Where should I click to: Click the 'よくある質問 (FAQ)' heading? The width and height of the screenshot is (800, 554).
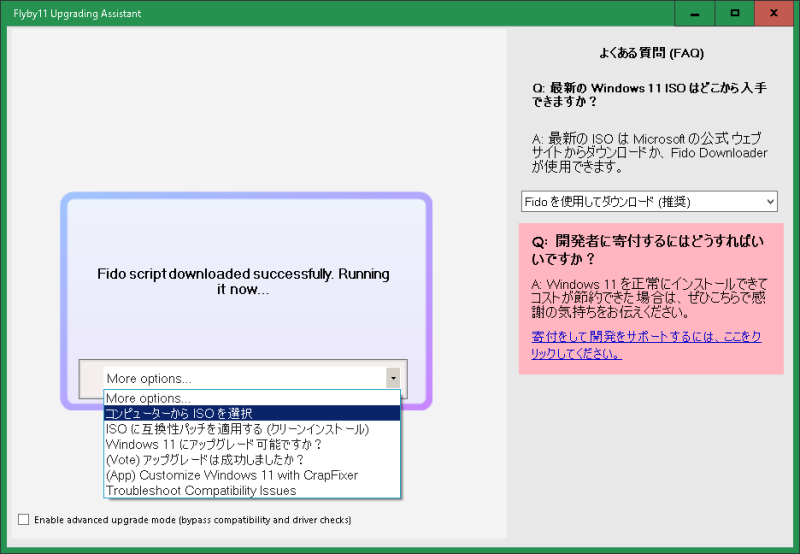tap(652, 53)
